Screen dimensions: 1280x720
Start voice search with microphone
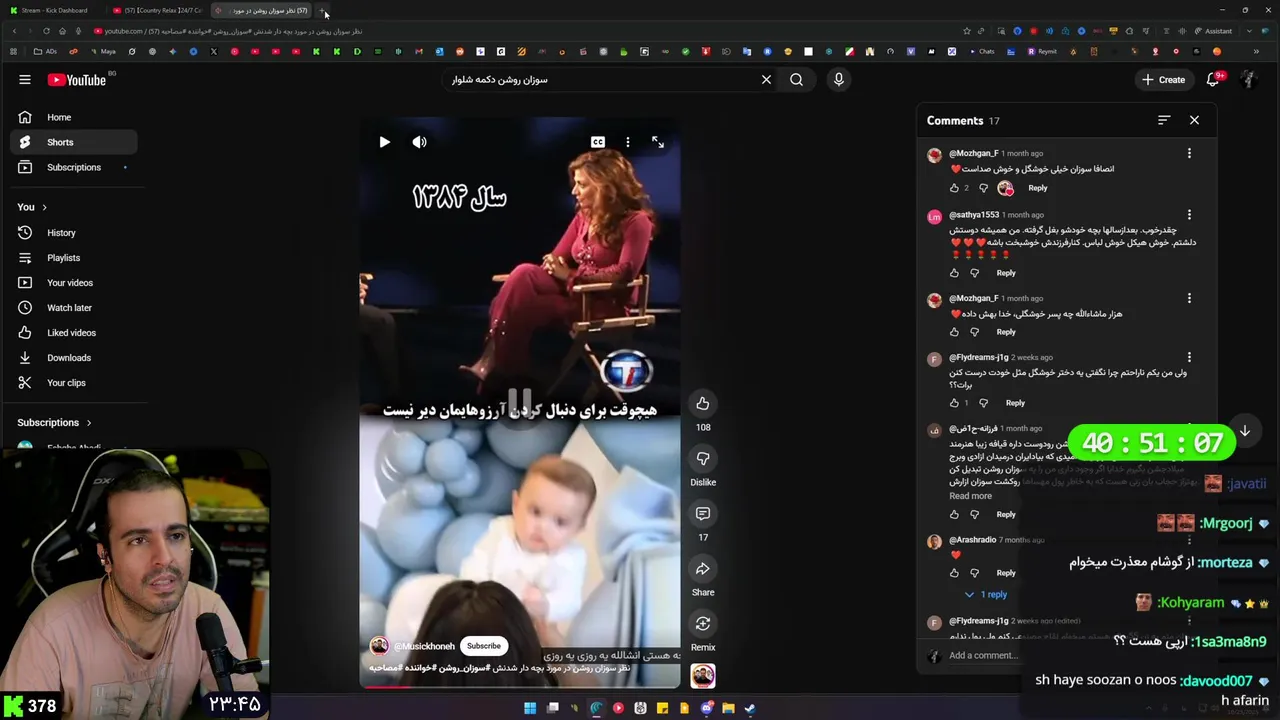[x=839, y=80]
